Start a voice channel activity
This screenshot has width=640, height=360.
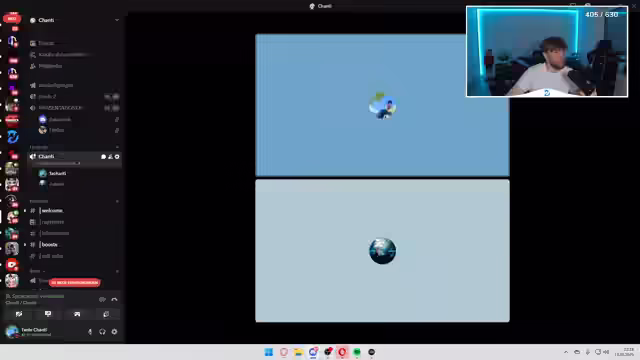pos(77,314)
